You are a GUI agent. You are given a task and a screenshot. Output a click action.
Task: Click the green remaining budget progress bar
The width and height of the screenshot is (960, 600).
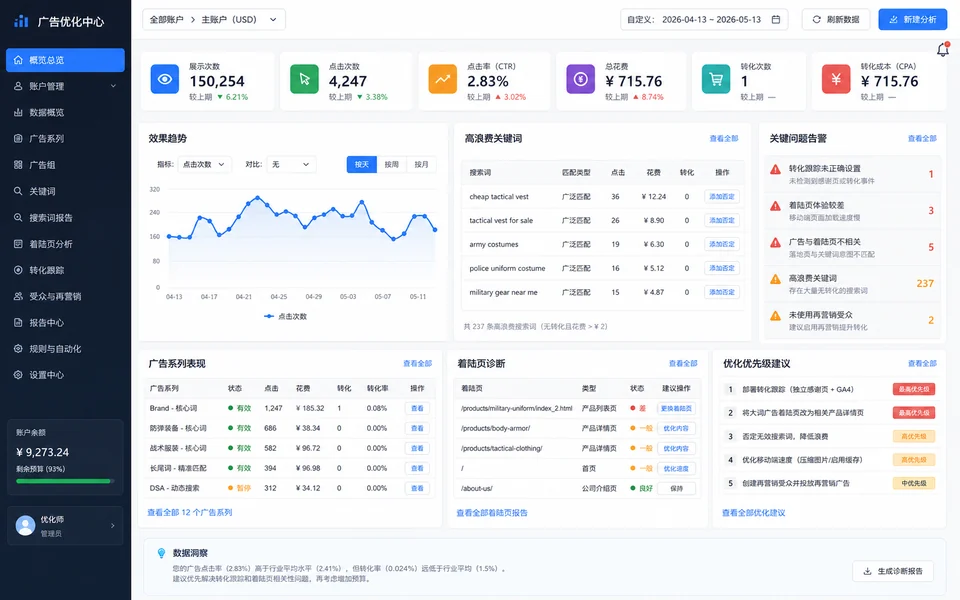pos(65,481)
